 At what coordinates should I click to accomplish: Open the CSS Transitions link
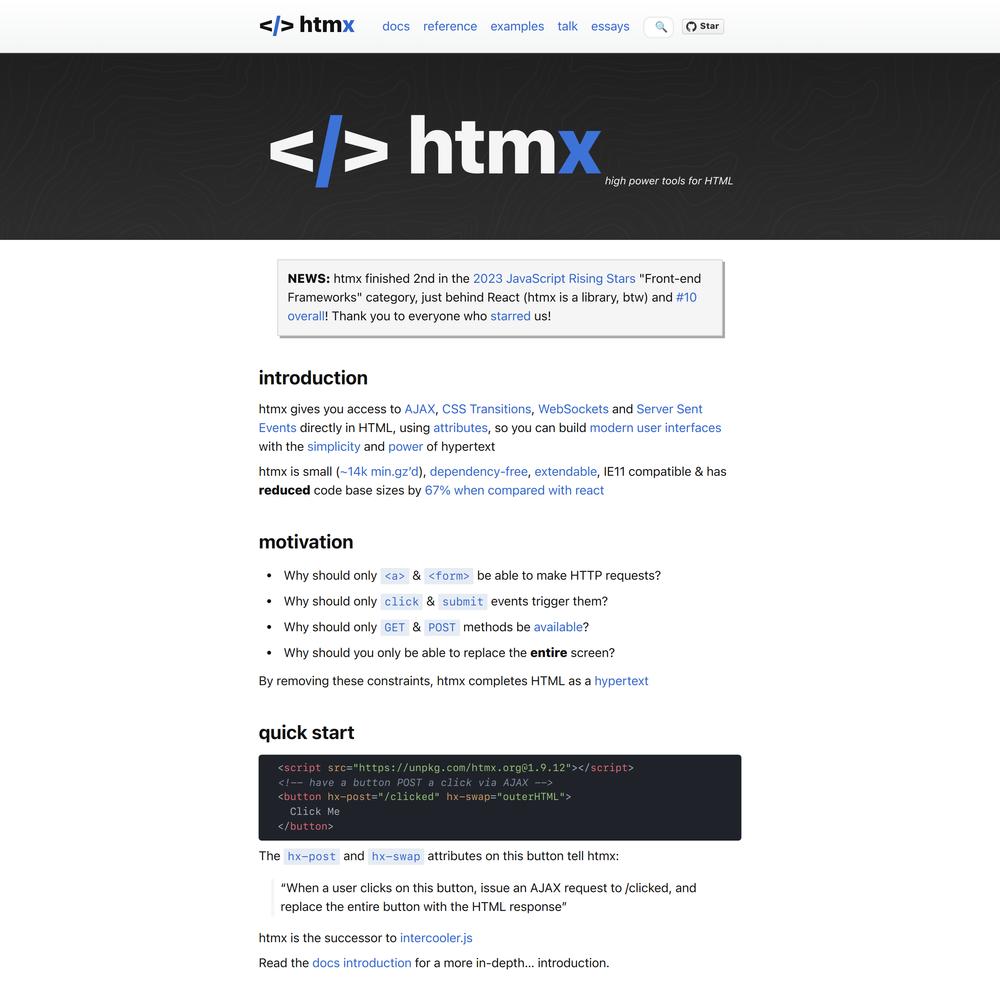click(x=487, y=409)
